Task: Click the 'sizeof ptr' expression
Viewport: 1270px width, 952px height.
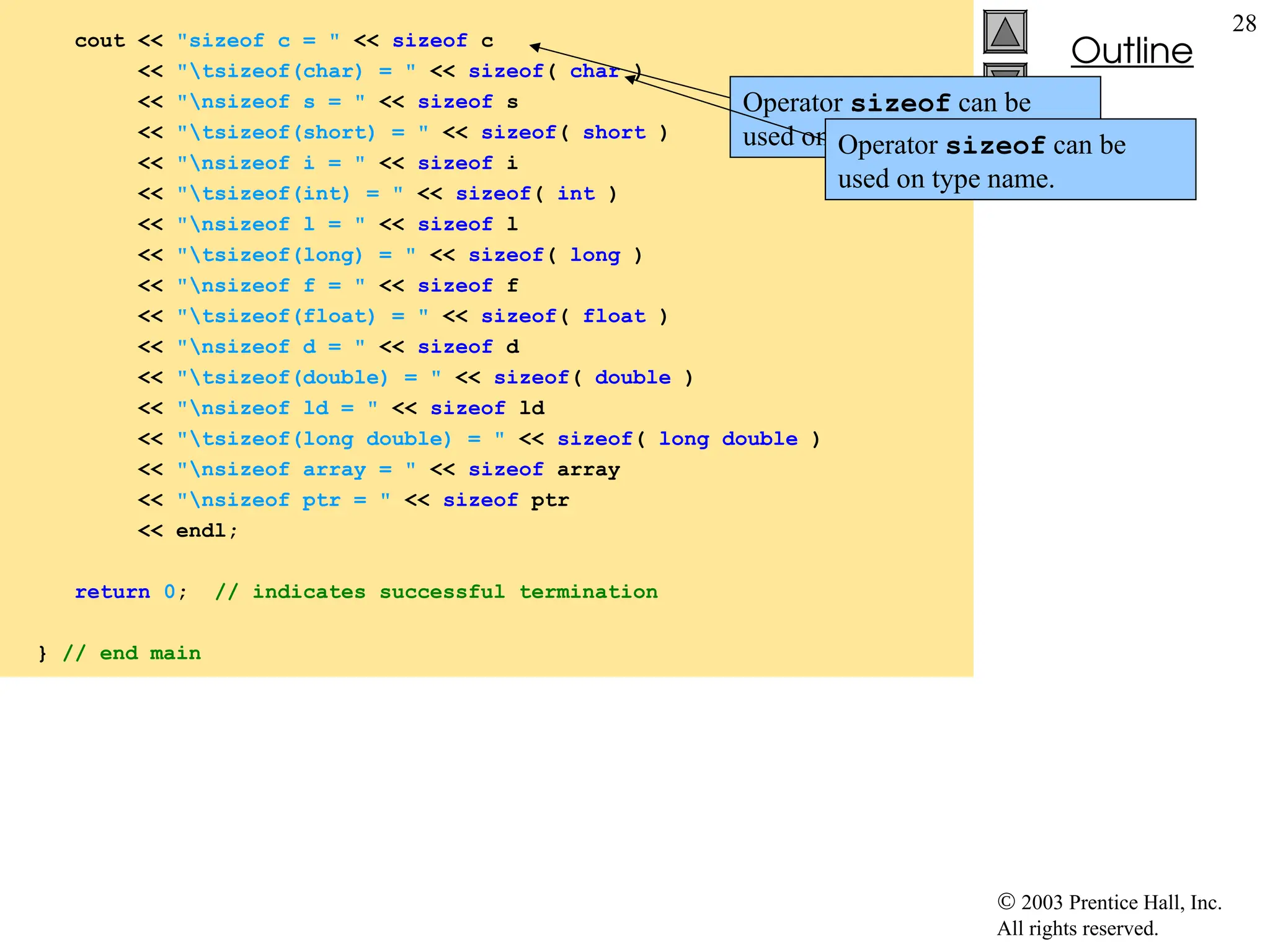Action: pos(505,500)
